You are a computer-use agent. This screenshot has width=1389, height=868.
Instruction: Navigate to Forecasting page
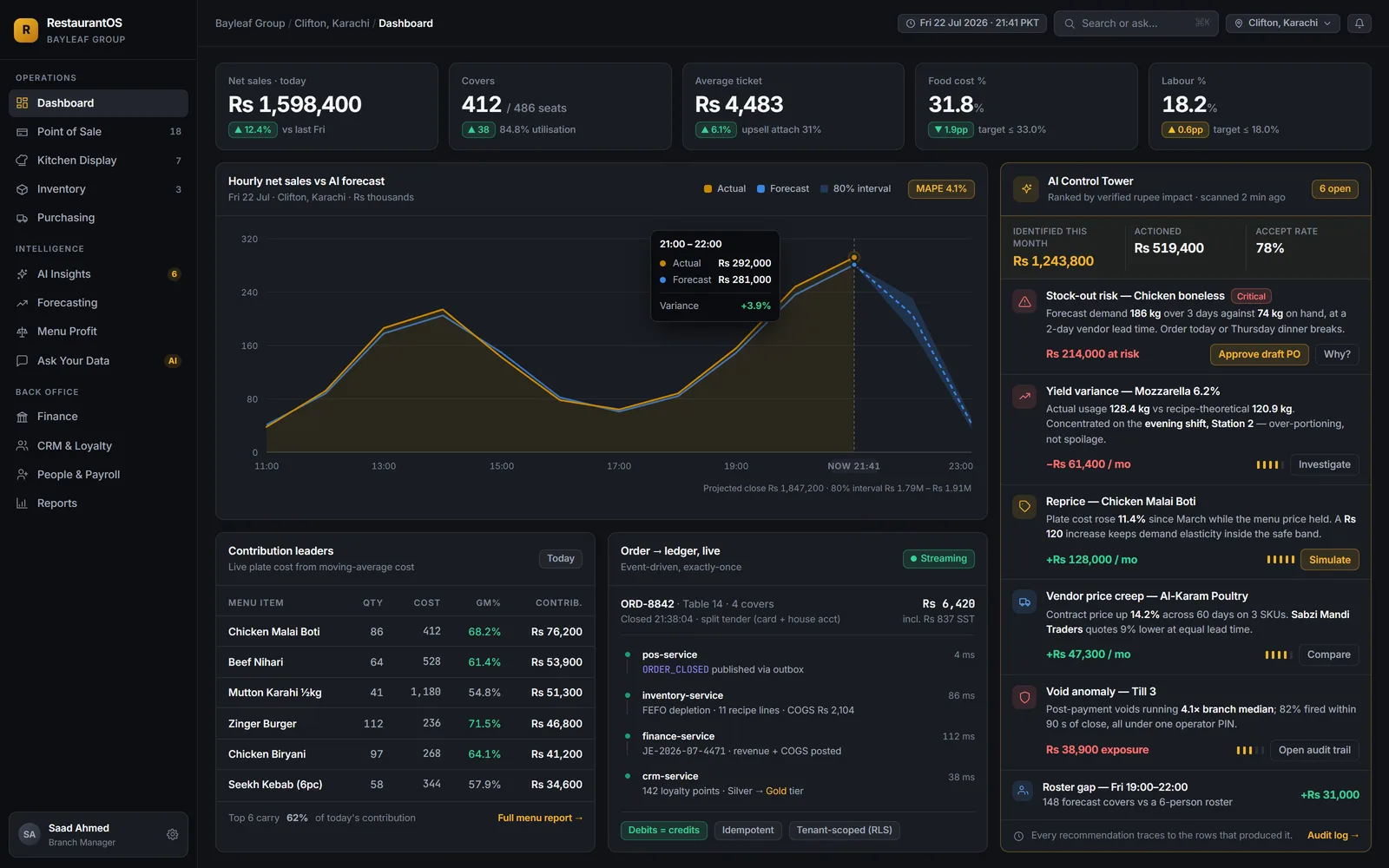[98, 303]
